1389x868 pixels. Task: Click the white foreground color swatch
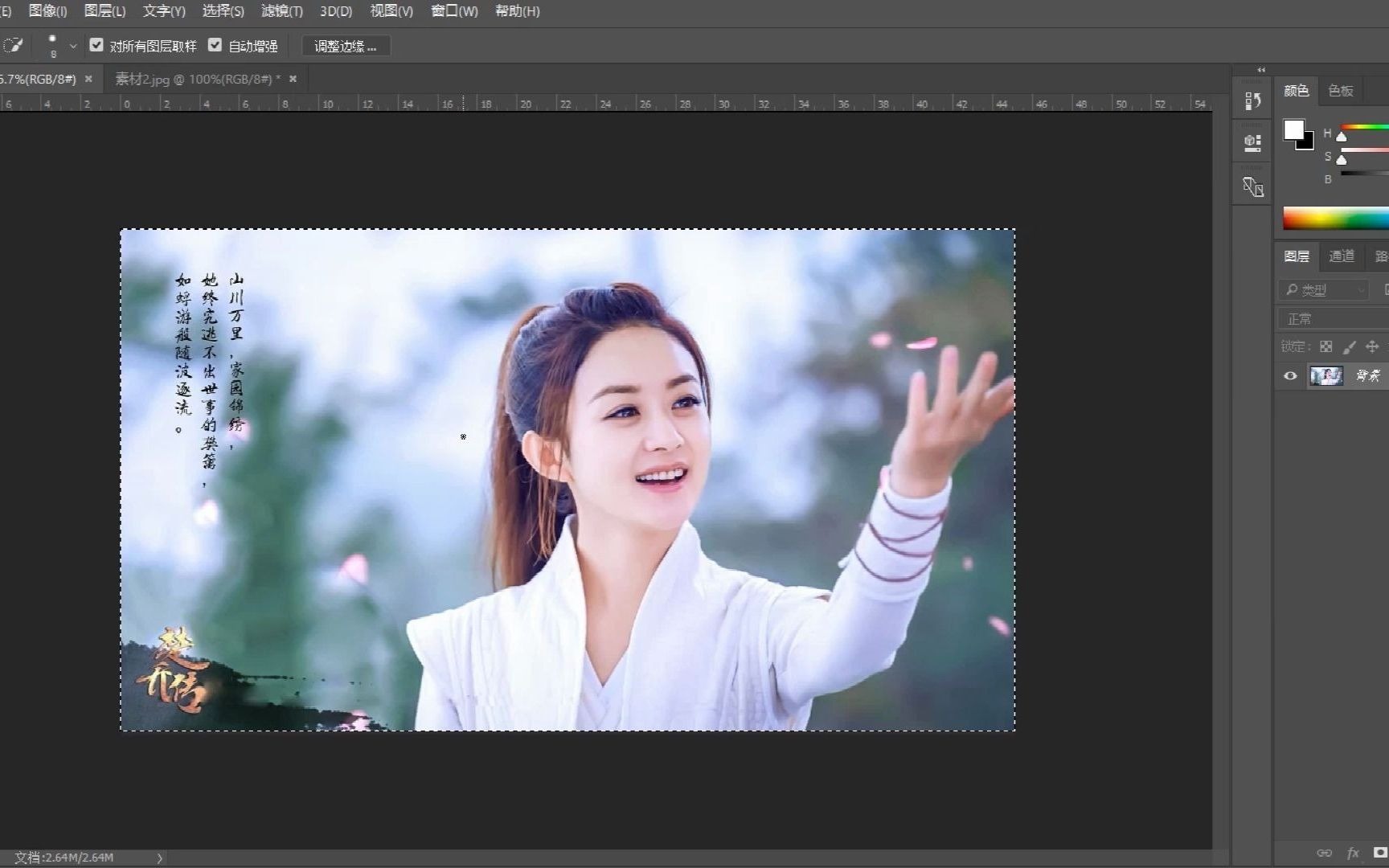1293,129
